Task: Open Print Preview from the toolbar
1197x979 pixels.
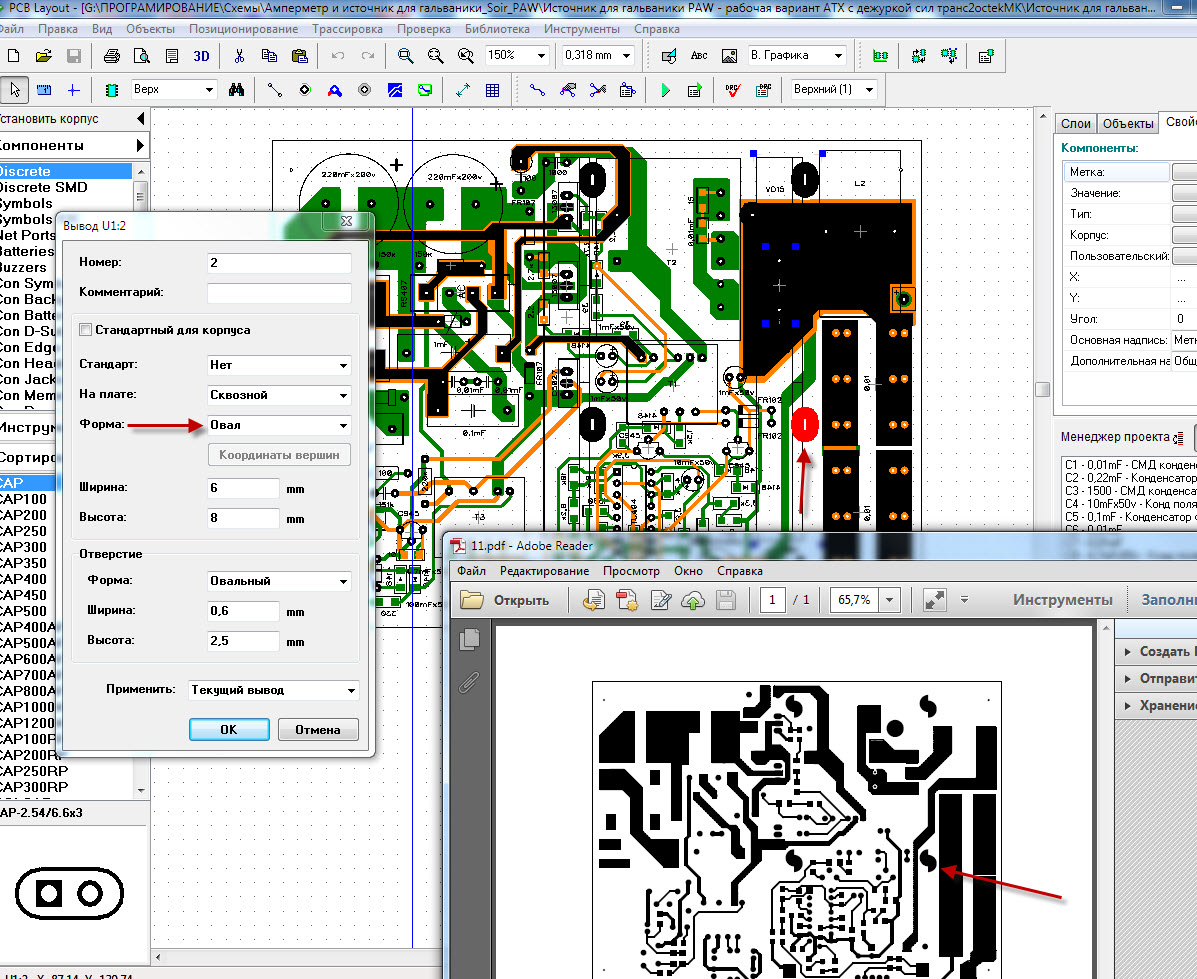Action: click(141, 56)
